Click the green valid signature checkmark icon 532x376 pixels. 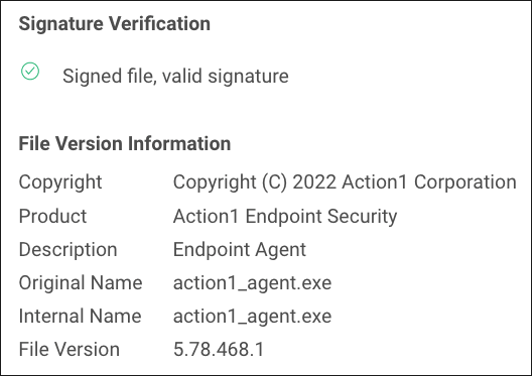(30, 71)
